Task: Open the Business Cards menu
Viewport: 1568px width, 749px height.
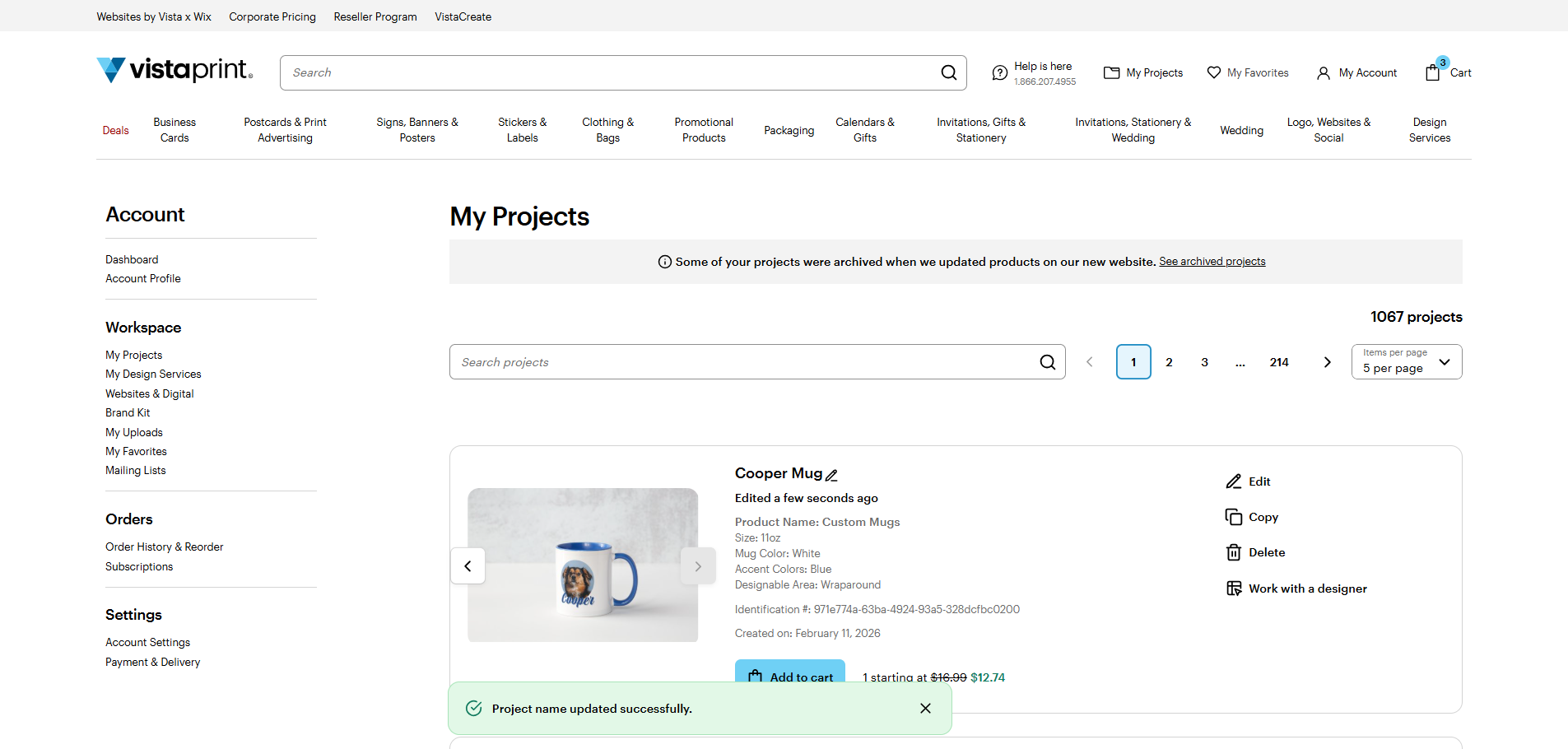Action: pyautogui.click(x=174, y=130)
